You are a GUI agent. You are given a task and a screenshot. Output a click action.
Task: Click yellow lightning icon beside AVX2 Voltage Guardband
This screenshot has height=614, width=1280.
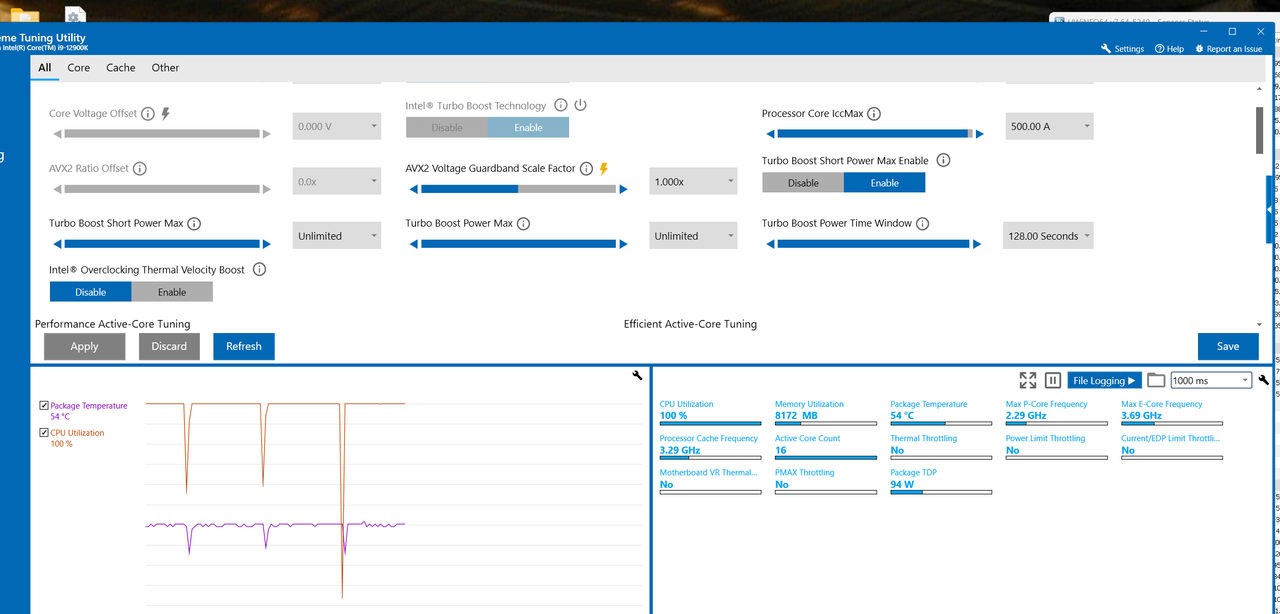604,169
